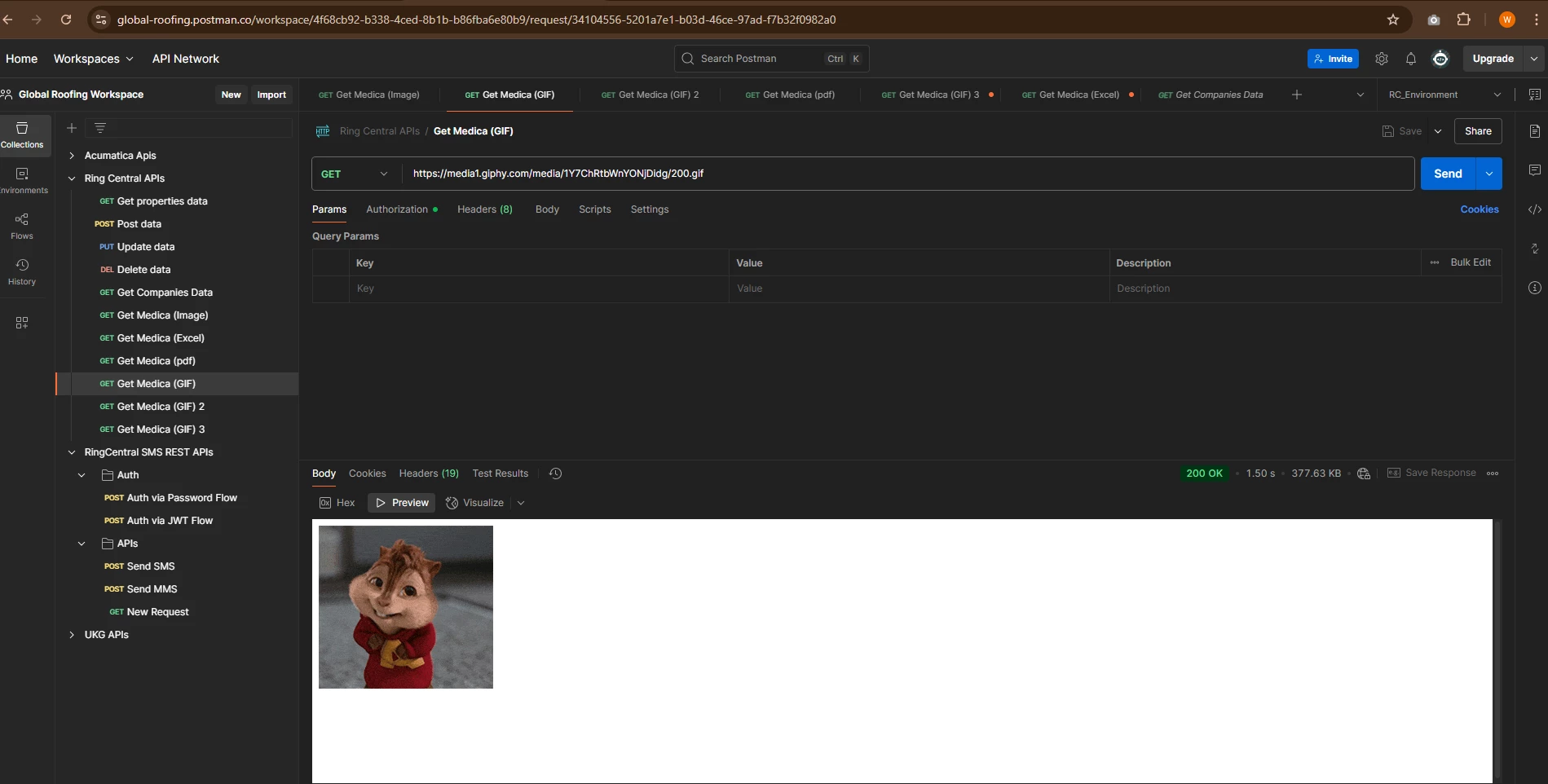
Task: Open the Get Medica (Excel) request tab
Action: click(x=1070, y=95)
